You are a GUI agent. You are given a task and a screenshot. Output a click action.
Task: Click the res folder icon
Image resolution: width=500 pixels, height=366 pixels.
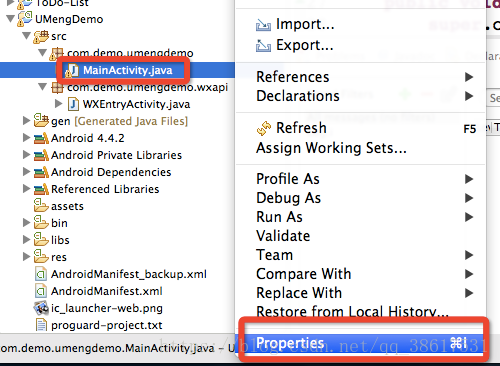point(41,257)
